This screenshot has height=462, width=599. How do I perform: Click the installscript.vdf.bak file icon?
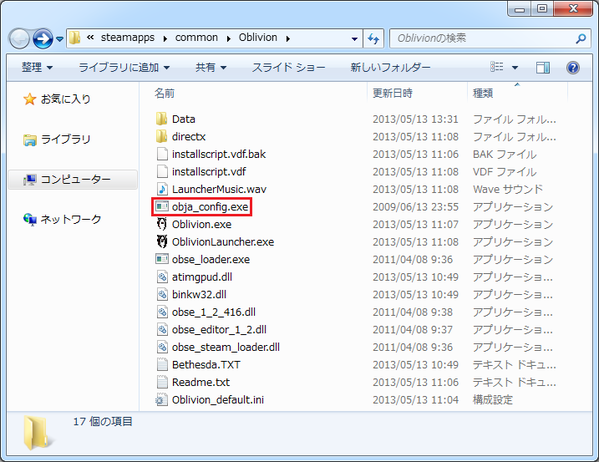pyautogui.click(x=162, y=154)
